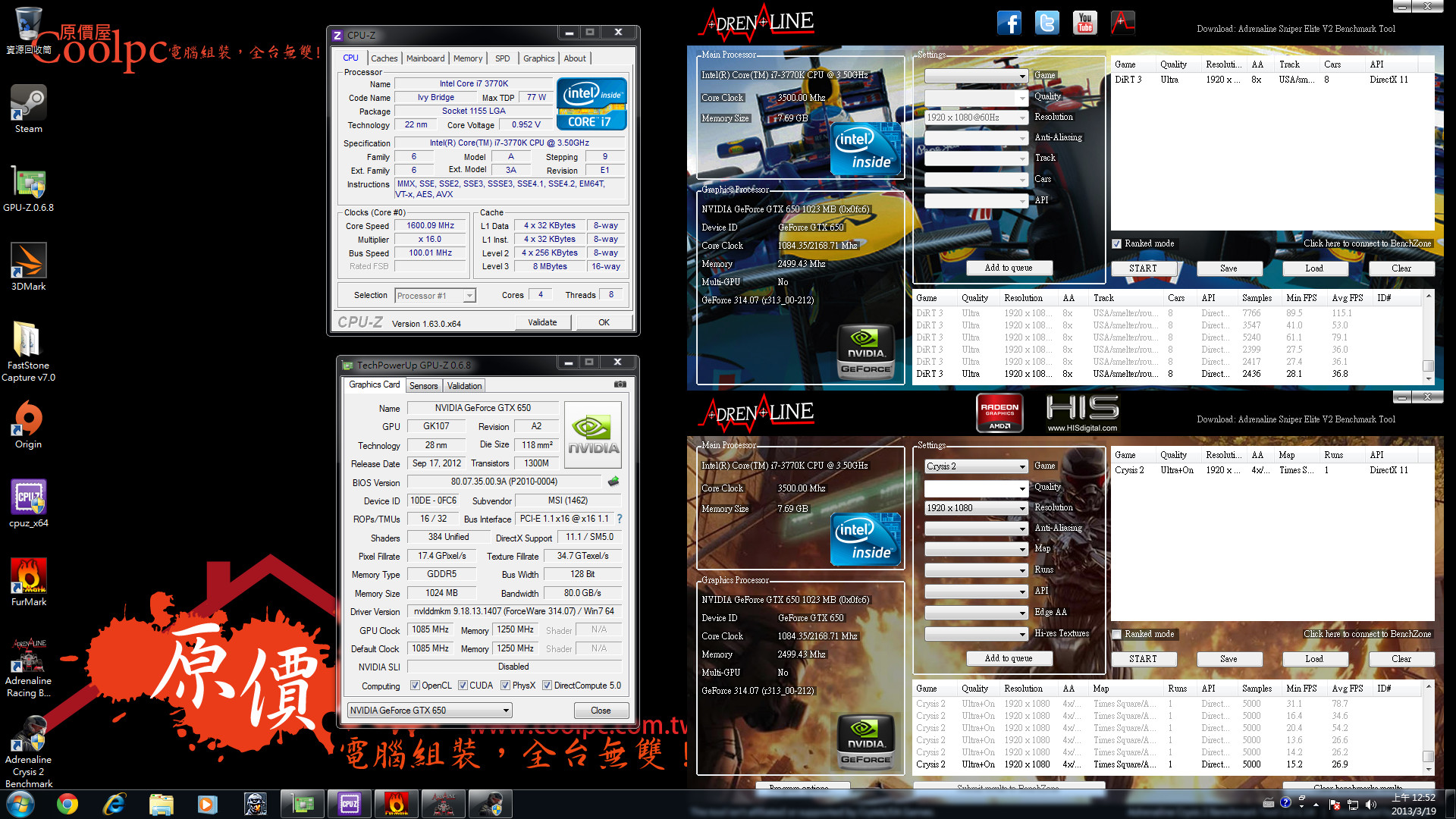The image size is (1456, 819).
Task: Open Google Chrome from the taskbar
Action: tap(67, 804)
